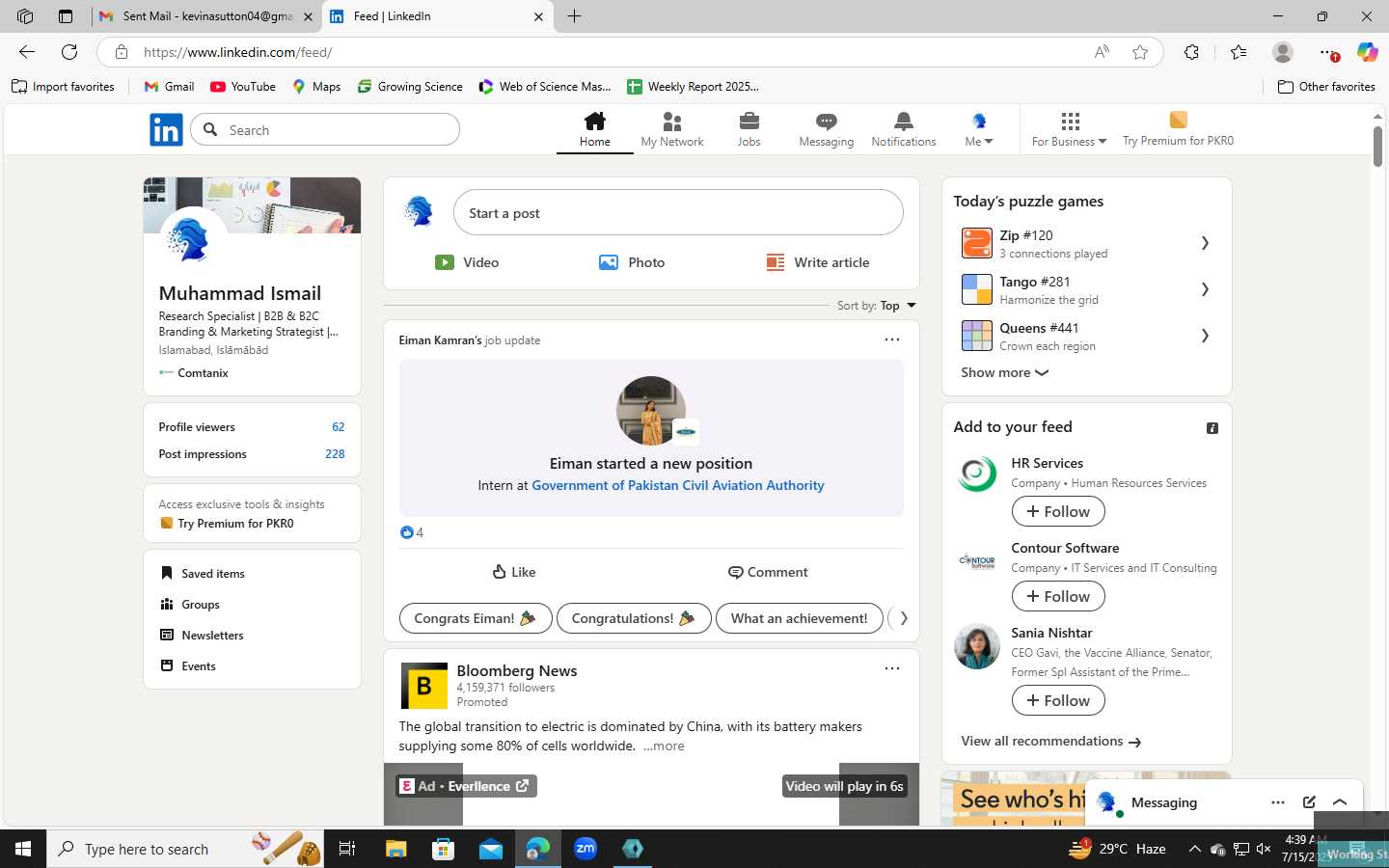View Post impressions stats

[x=252, y=453]
